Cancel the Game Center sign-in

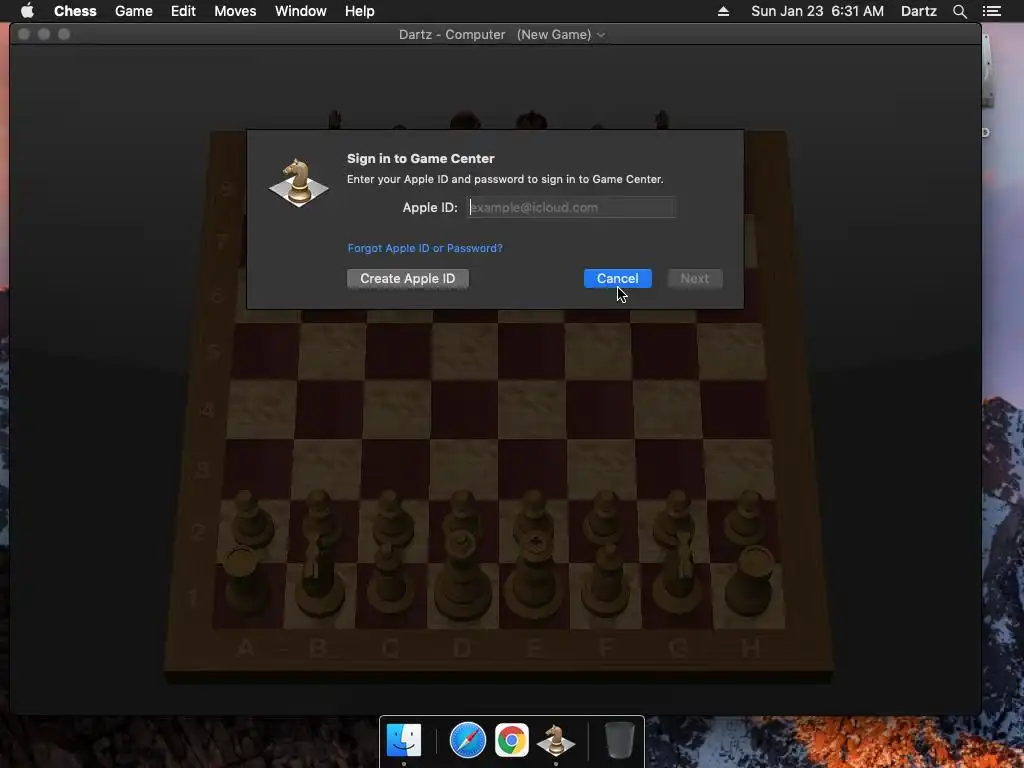pyautogui.click(x=617, y=279)
